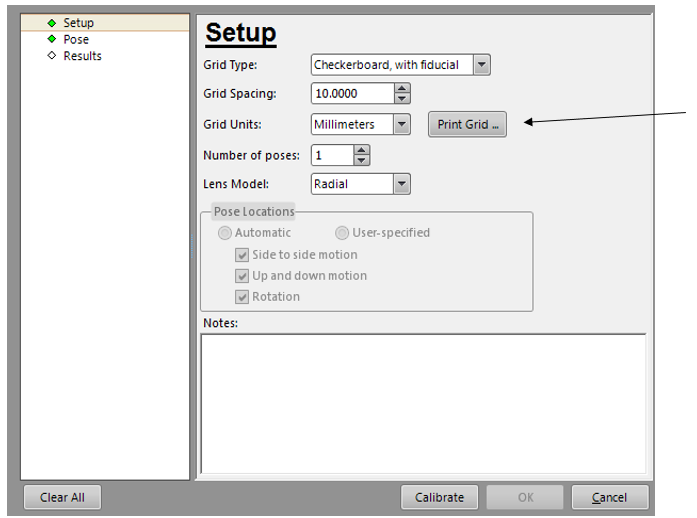Go to the Results step
The height and width of the screenshot is (518, 697).
(82, 56)
